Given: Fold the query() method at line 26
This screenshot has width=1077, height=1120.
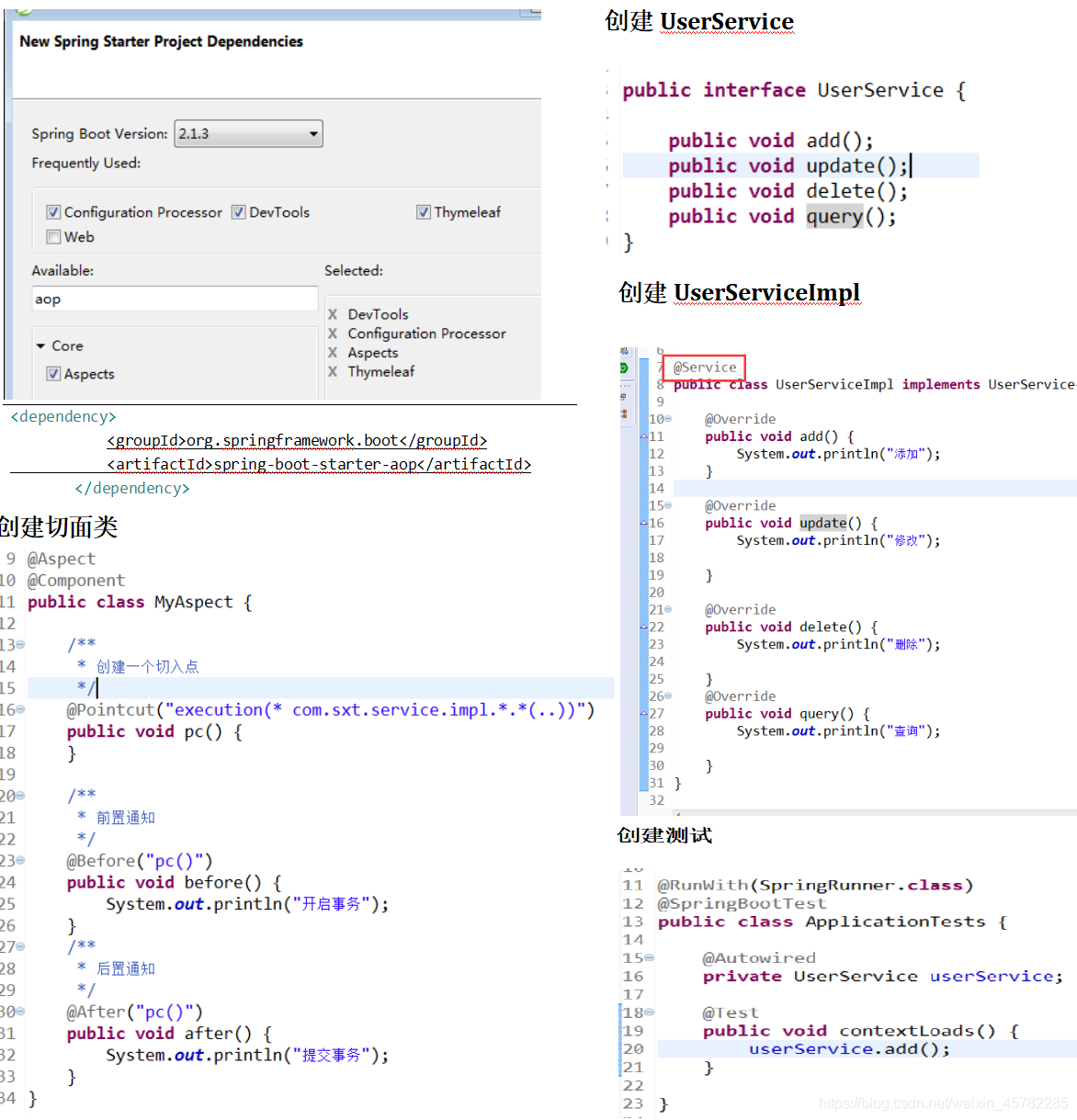Looking at the screenshot, I should coord(668,696).
